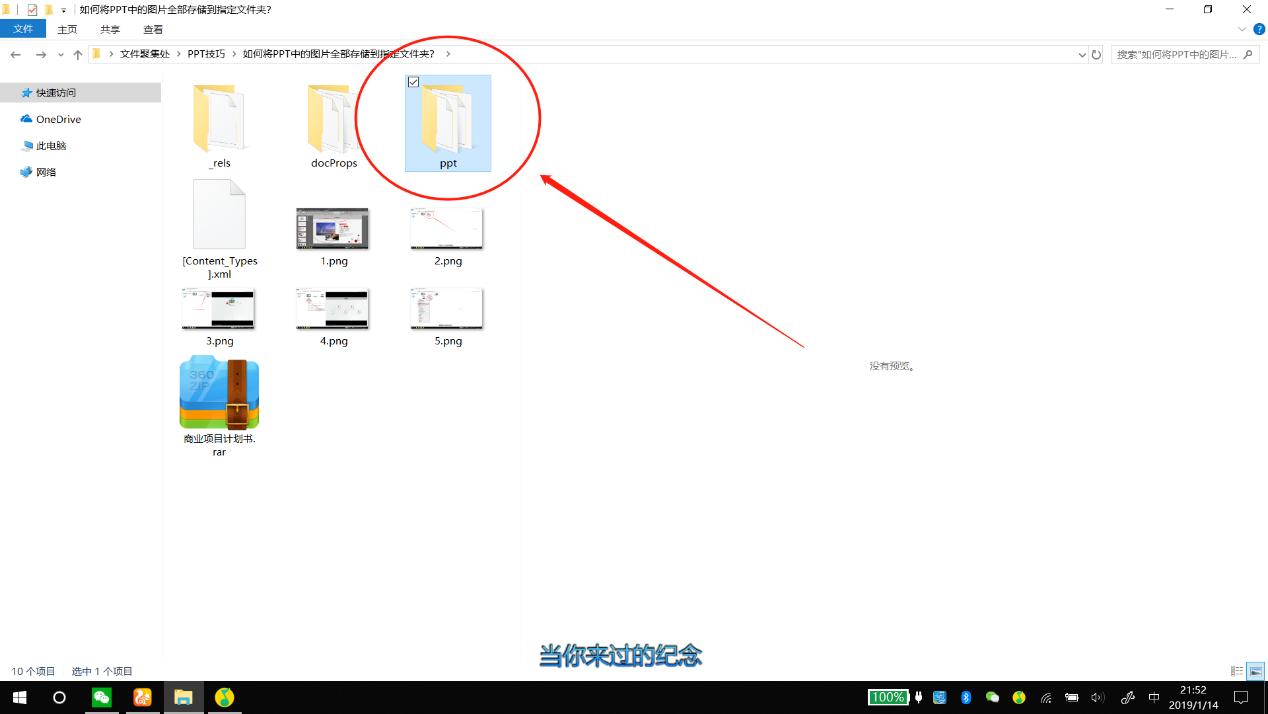Click the 10 个项目 status text
The height and width of the screenshot is (714, 1268).
pyautogui.click(x=33, y=671)
